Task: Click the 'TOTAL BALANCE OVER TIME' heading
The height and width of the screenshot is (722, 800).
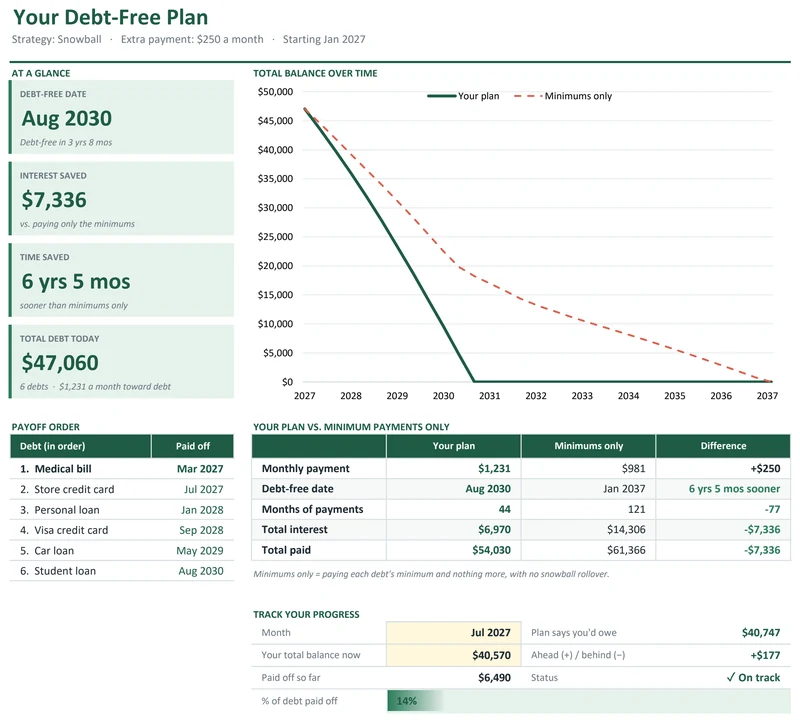Action: click(x=315, y=73)
